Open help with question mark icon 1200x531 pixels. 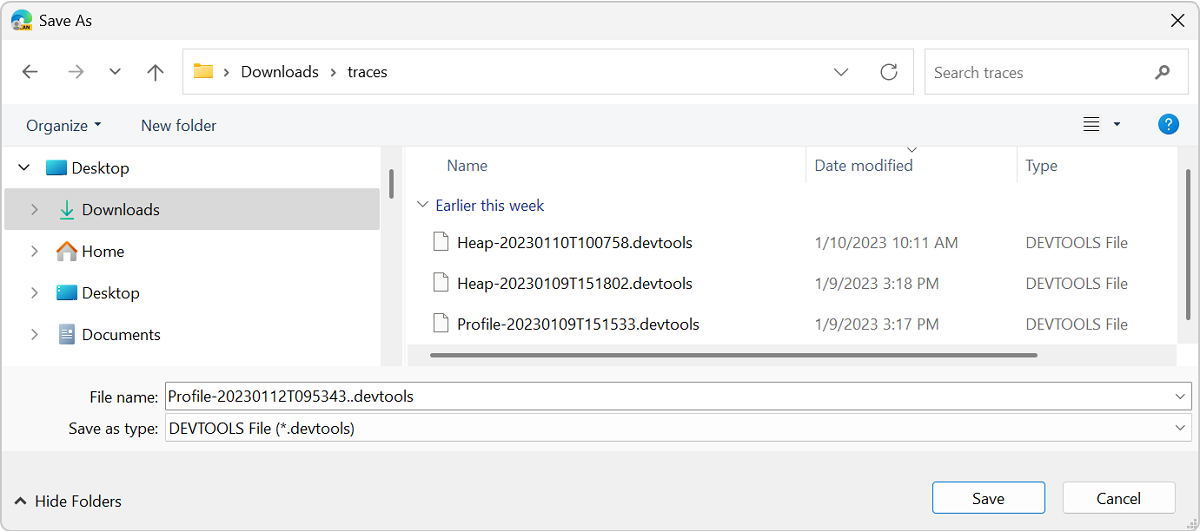point(1168,124)
